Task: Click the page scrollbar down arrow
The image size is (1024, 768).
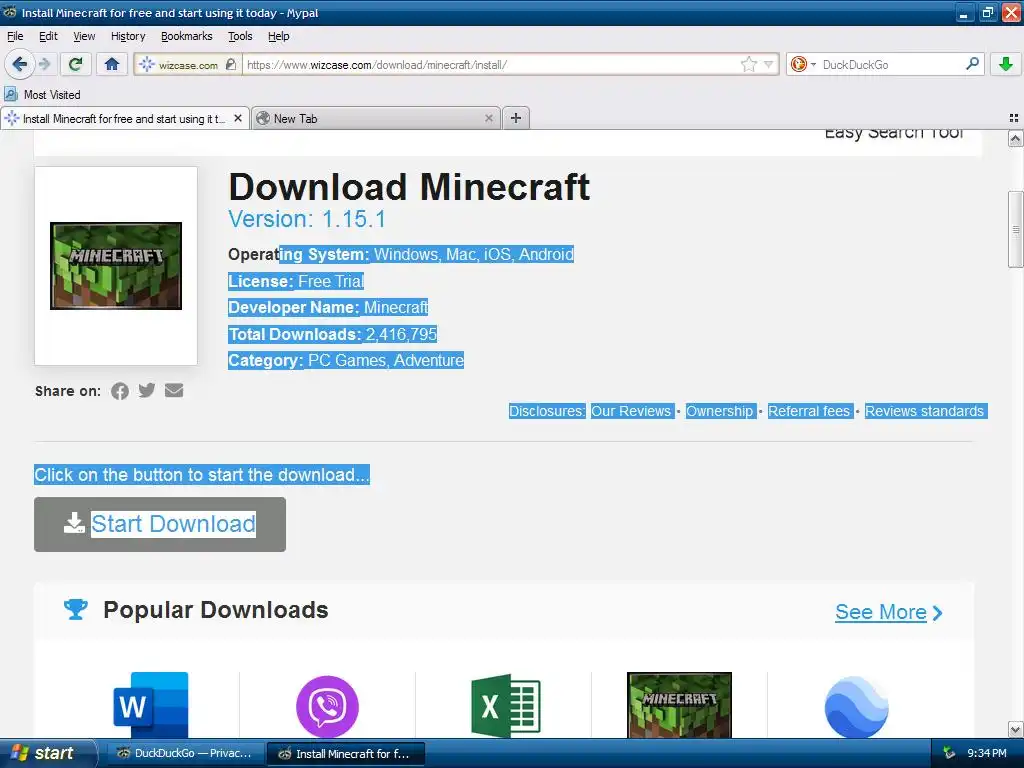Action: [x=1015, y=729]
